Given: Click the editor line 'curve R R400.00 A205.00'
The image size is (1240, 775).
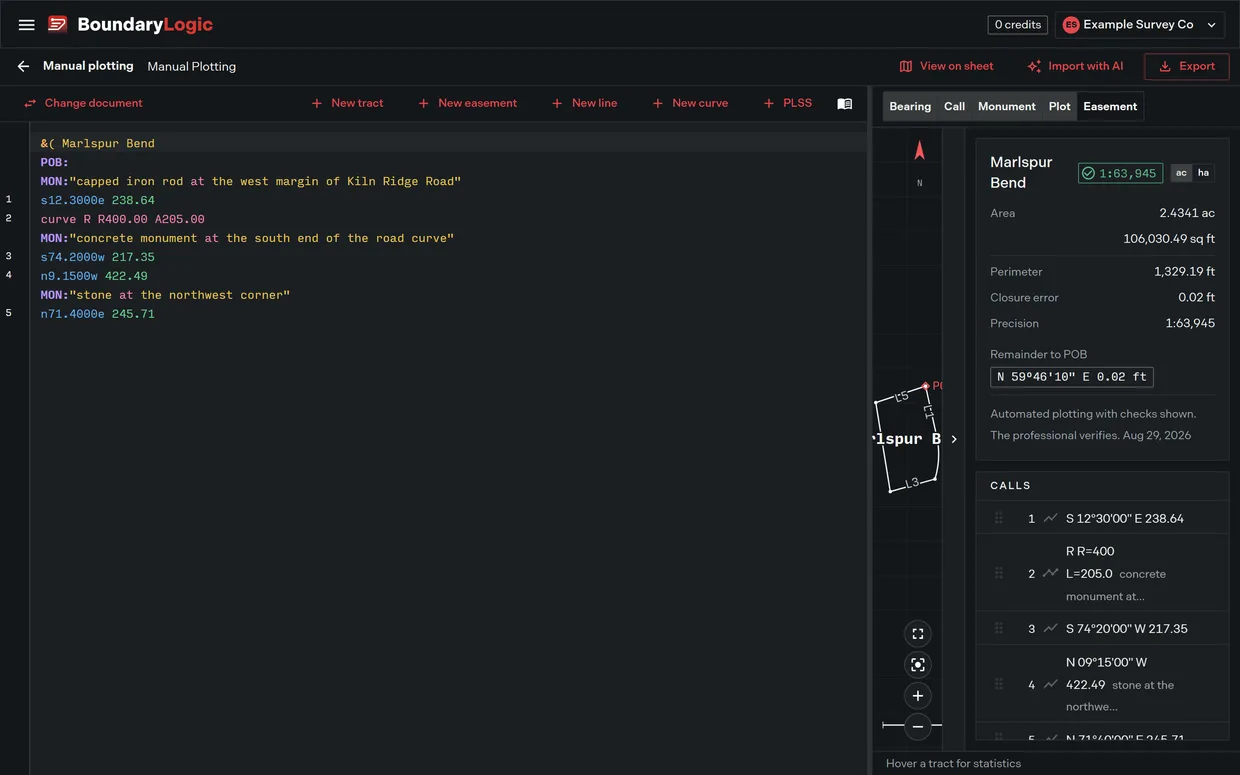Looking at the screenshot, I should pos(123,219).
